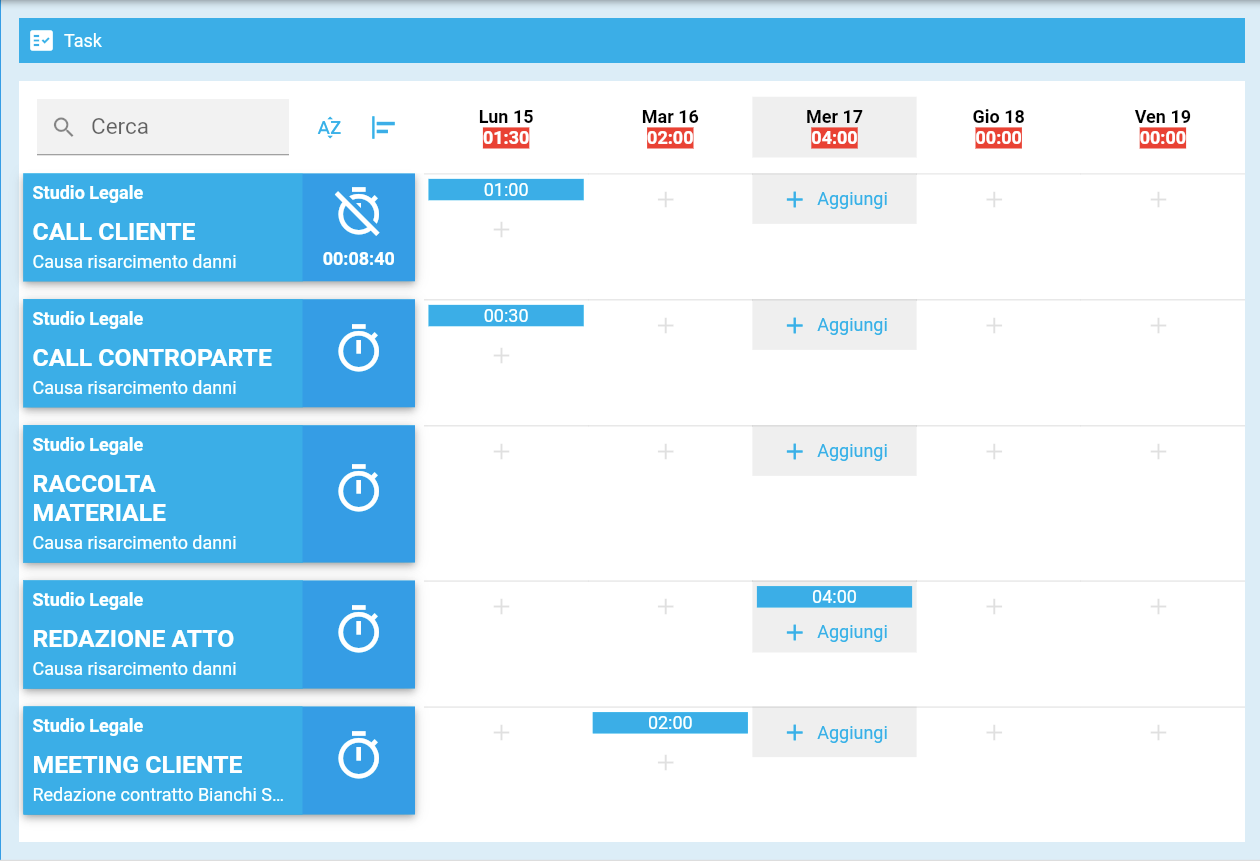Click Aggiungi under REDAZIONE ATTO's 04:00 entry
The height and width of the screenshot is (861, 1260).
[x=834, y=632]
